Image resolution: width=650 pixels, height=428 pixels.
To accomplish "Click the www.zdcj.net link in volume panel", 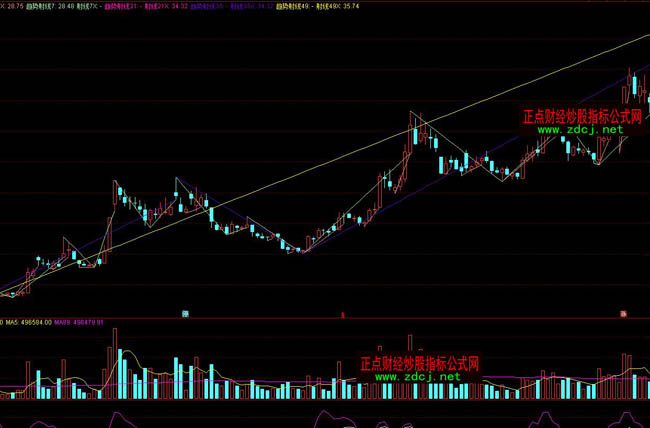I will tap(418, 378).
